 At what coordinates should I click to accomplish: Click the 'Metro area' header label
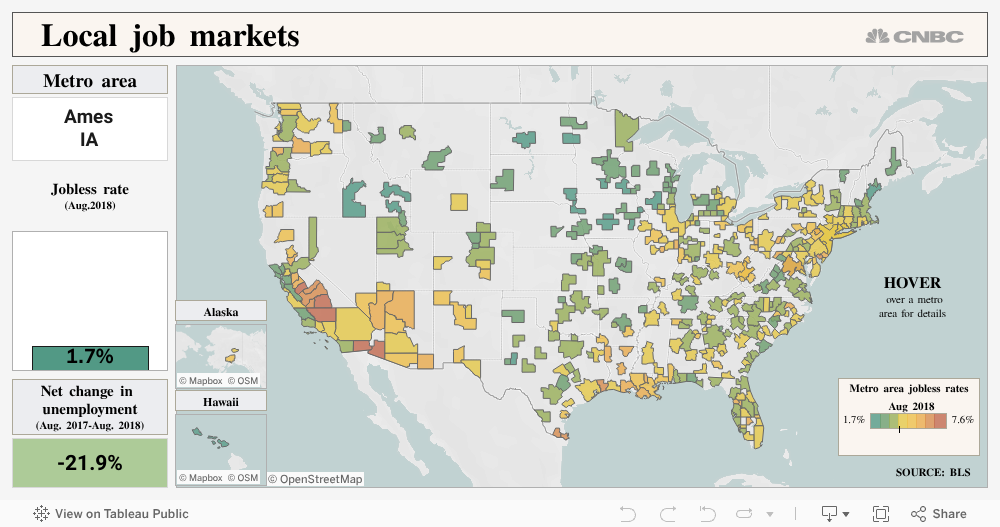[90, 81]
